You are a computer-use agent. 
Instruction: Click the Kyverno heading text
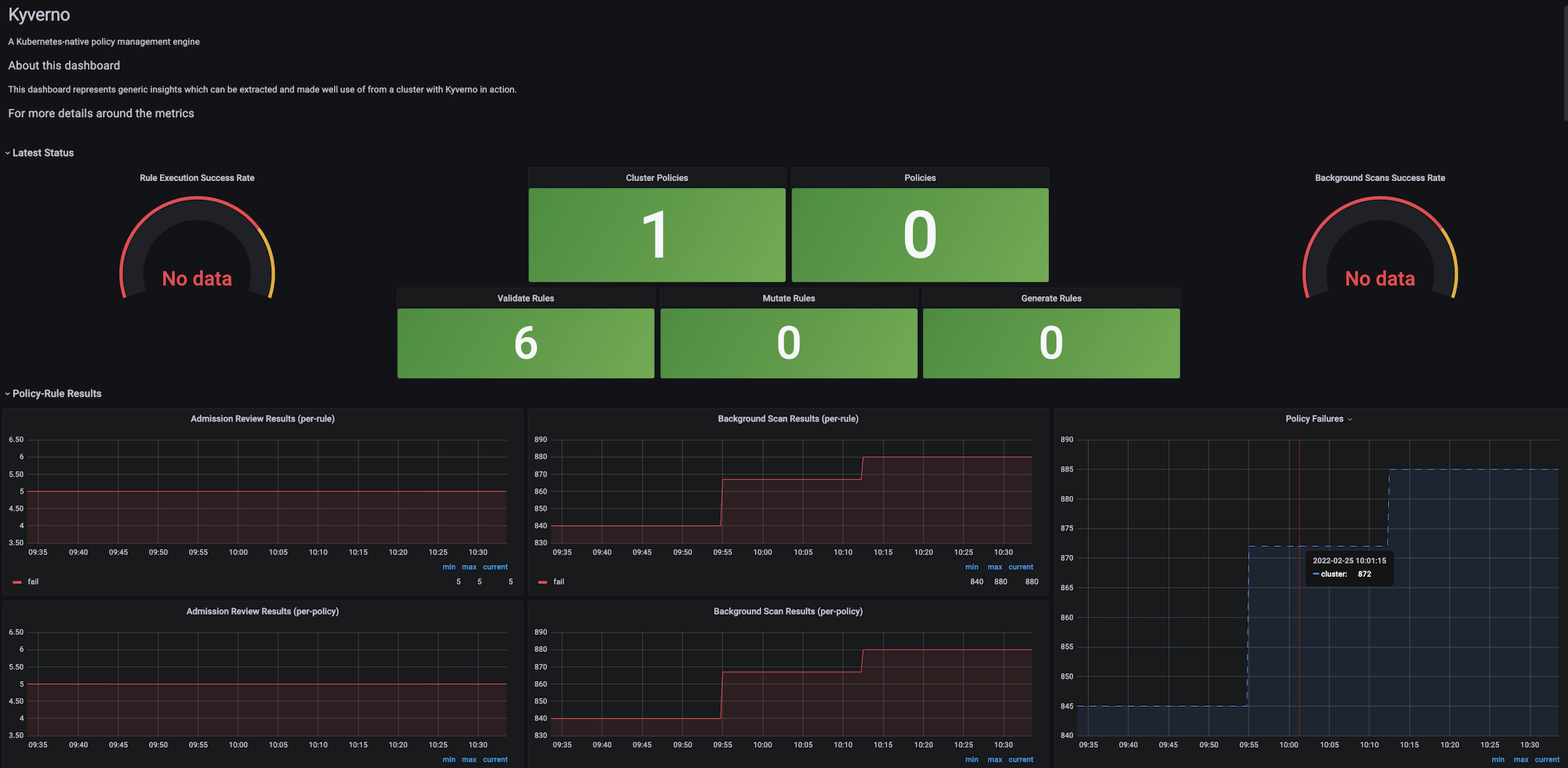click(39, 15)
